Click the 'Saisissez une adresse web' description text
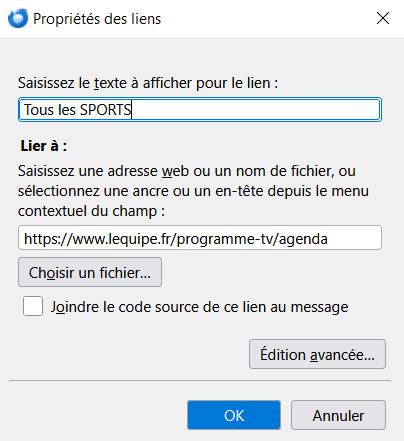This screenshot has height=441, width=404. point(193,191)
